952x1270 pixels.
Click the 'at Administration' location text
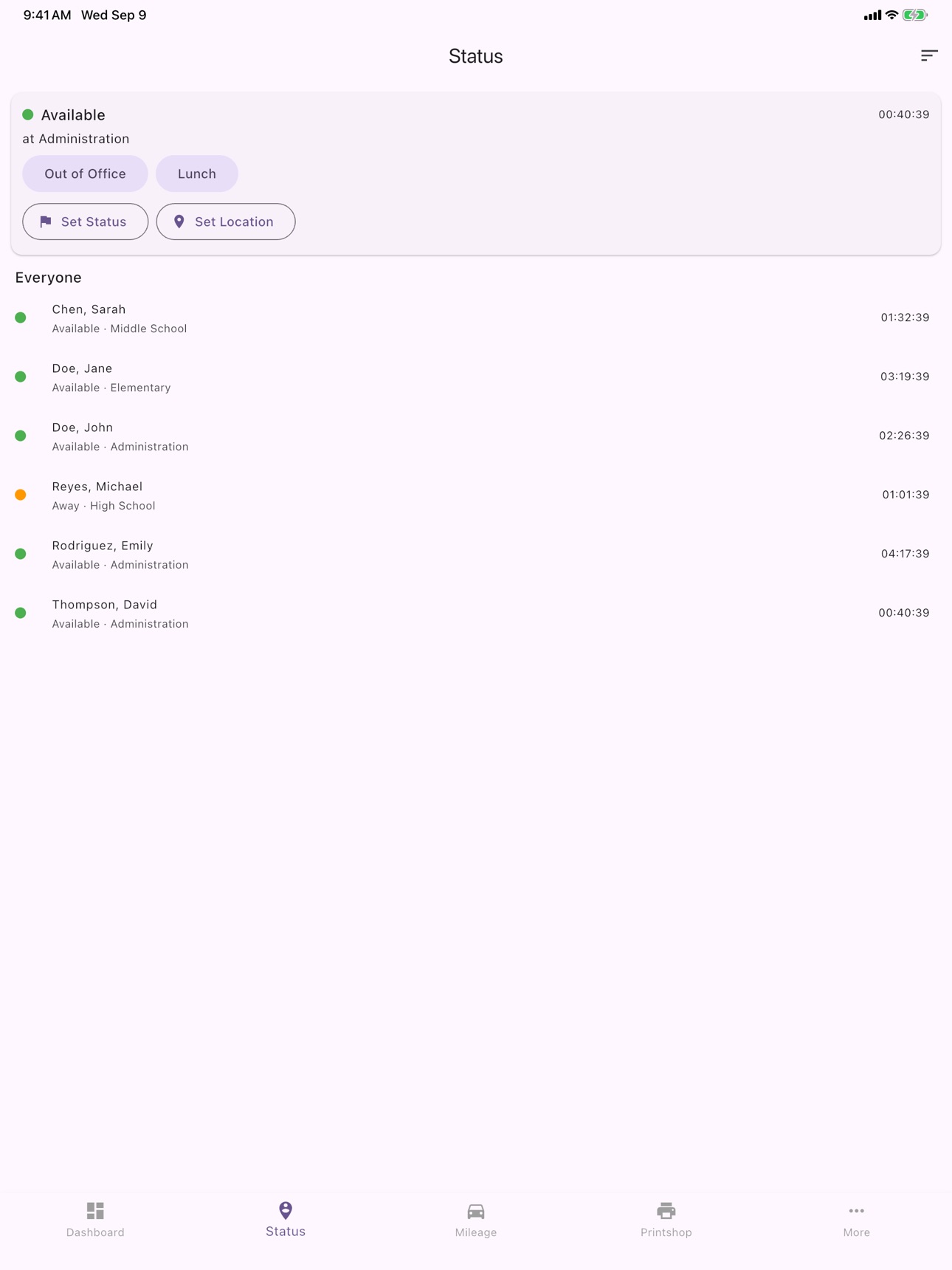coord(76,139)
